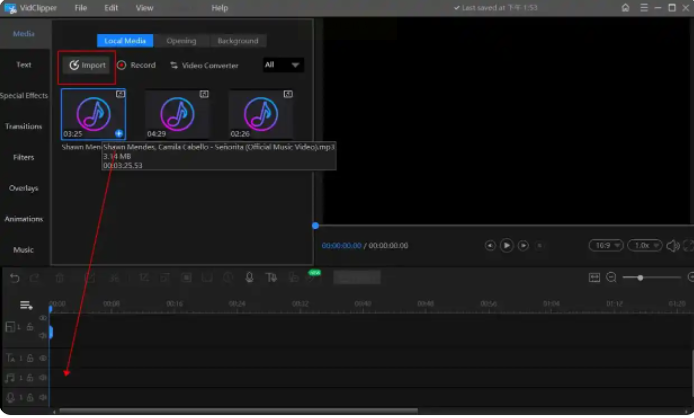The height and width of the screenshot is (418, 694).
Task: Click the volume speaker icon
Action: 673,245
